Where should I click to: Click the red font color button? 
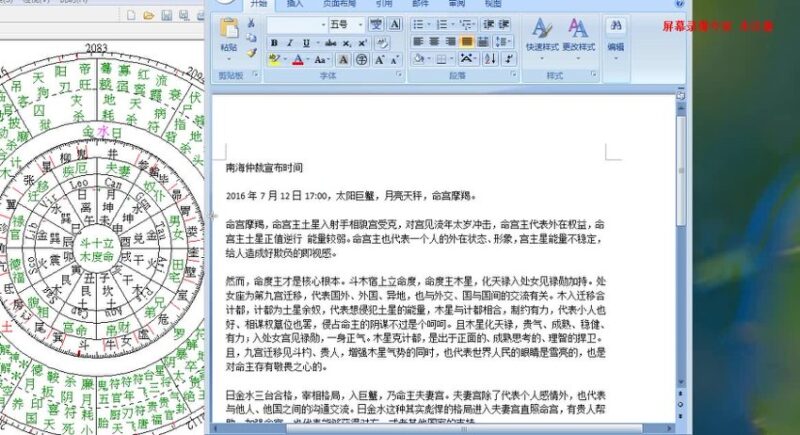[x=298, y=60]
